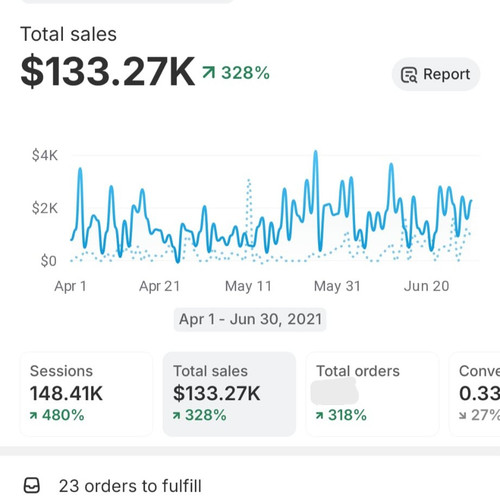Click the up arrow icon in Total orders card

(319, 416)
